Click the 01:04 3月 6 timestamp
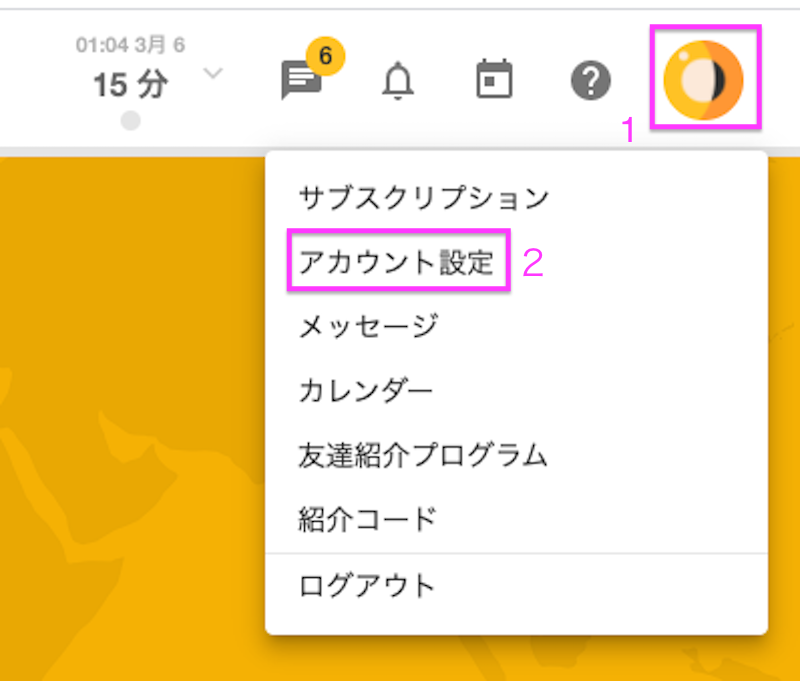This screenshot has height=681, width=800. [x=131, y=45]
